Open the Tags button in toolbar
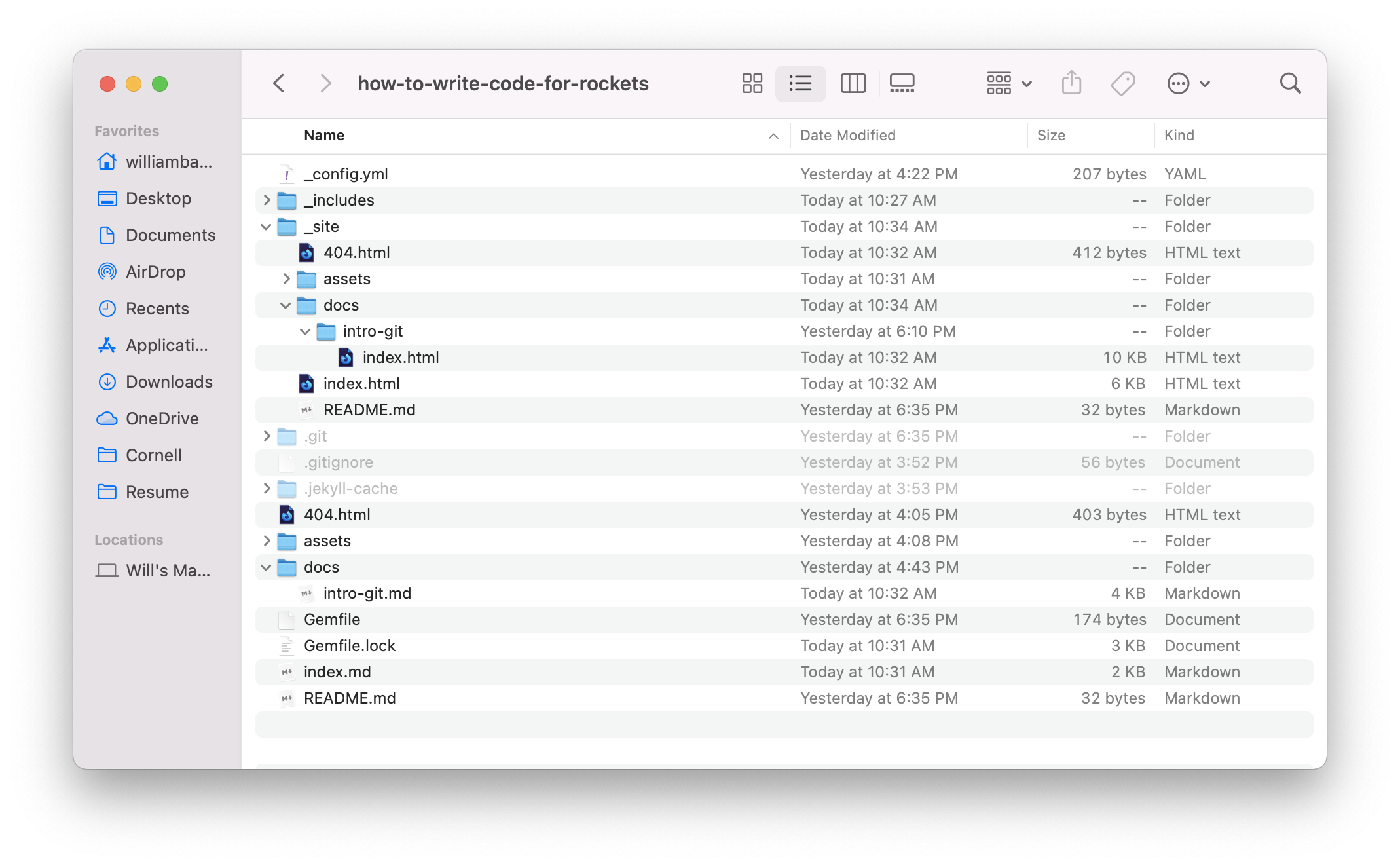Screen dimensions: 1400x866 (1122, 83)
